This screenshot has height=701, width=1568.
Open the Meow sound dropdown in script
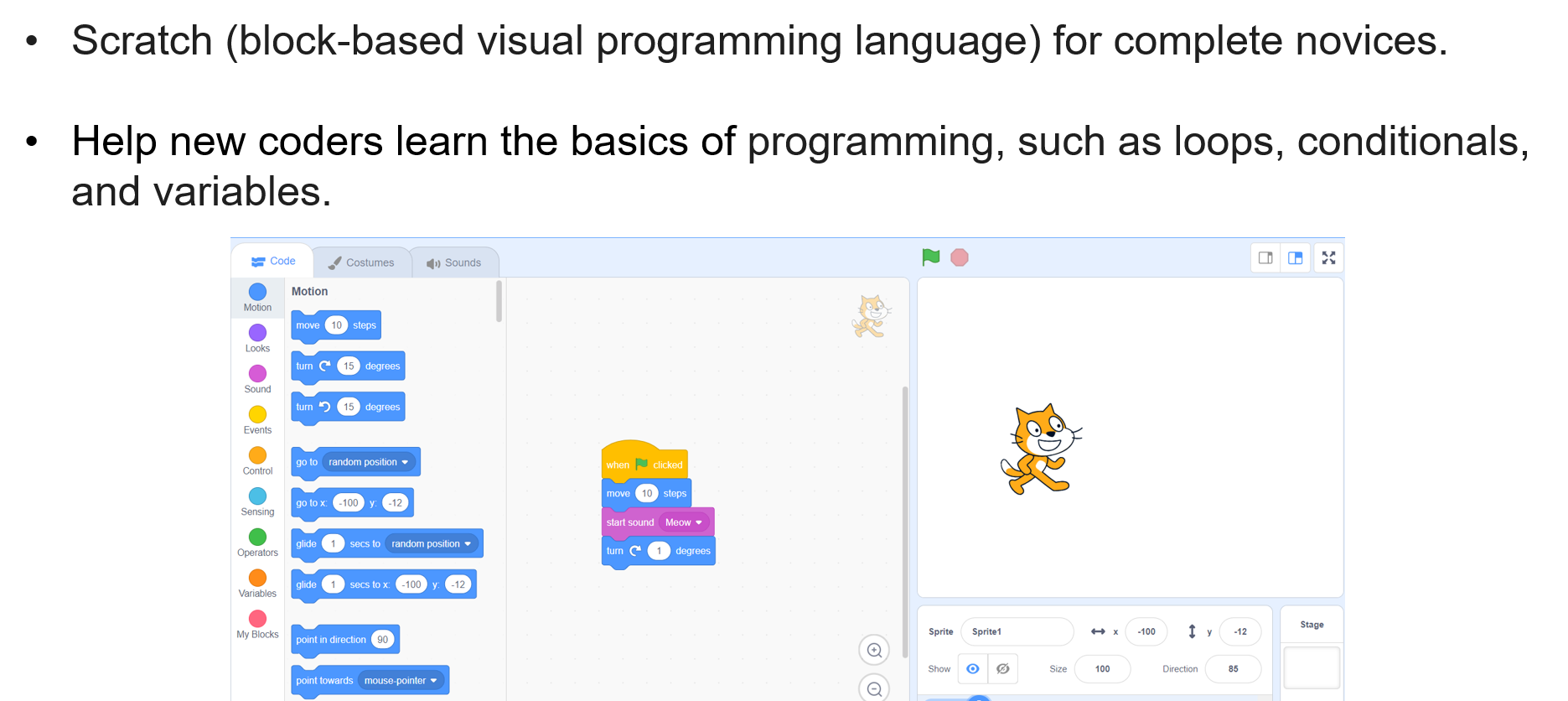(x=698, y=522)
